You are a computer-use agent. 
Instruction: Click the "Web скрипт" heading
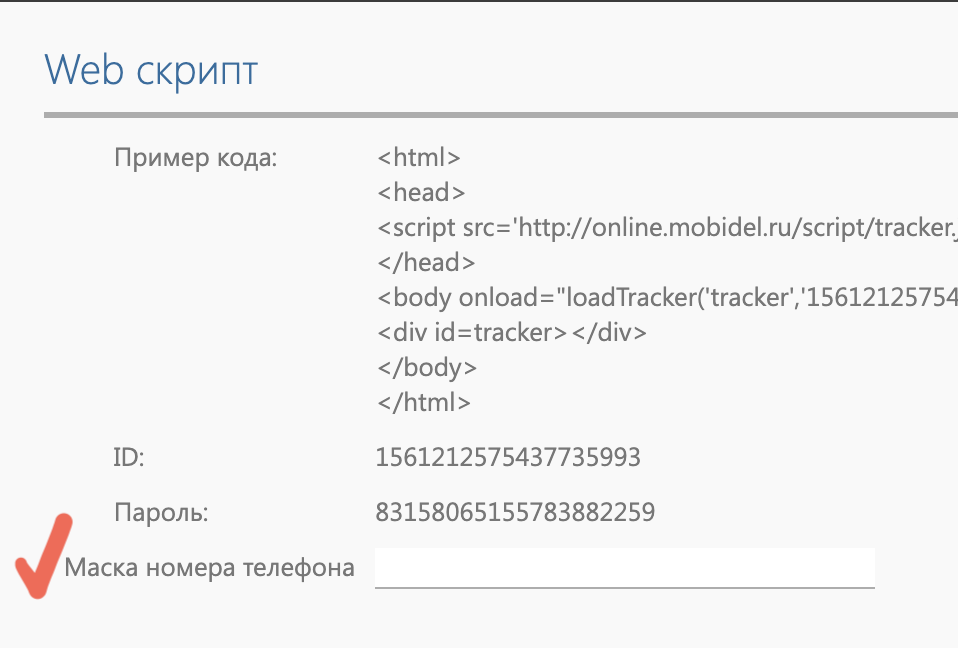(x=151, y=70)
